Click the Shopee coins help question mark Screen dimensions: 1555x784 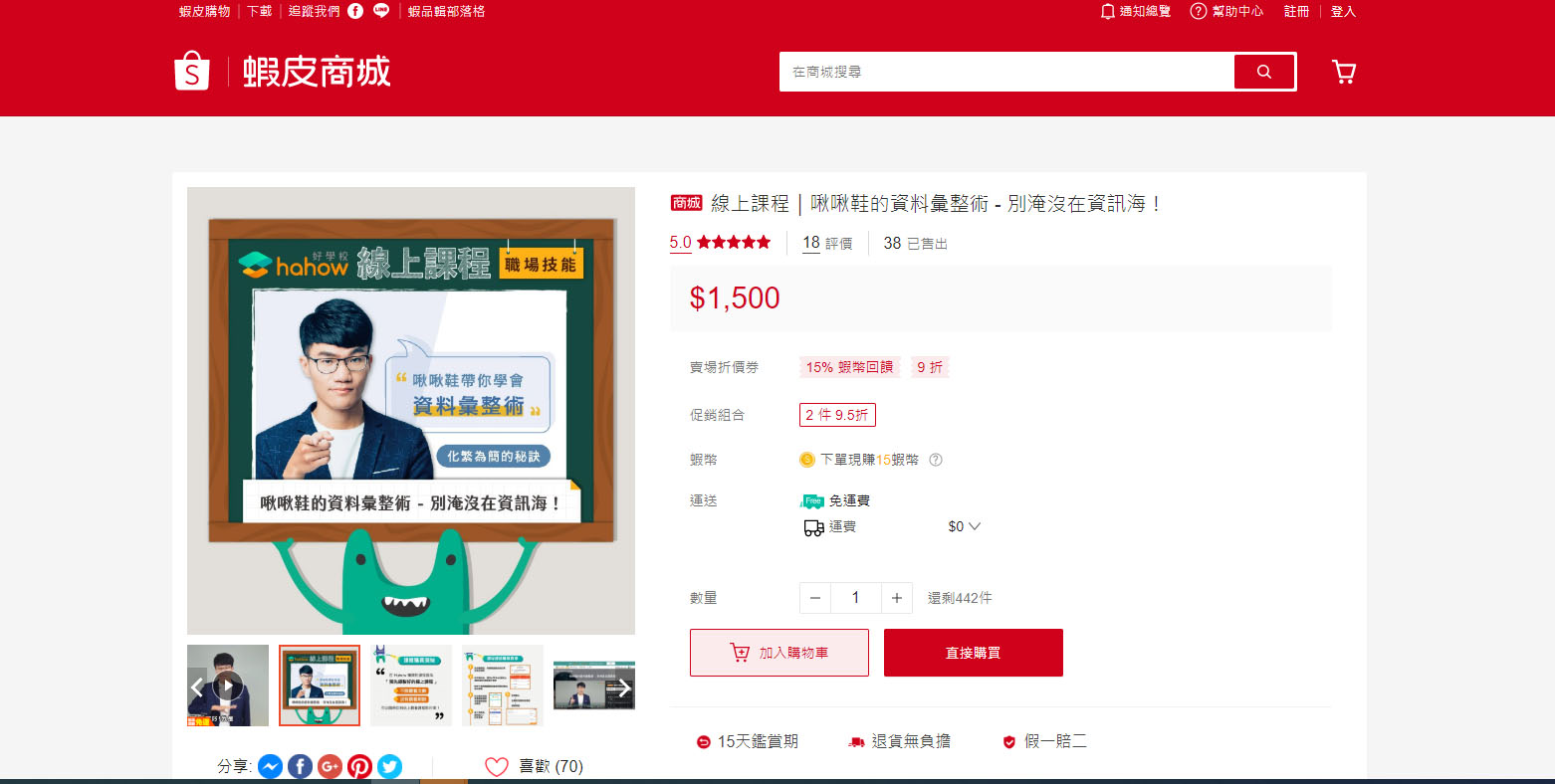tap(935, 460)
